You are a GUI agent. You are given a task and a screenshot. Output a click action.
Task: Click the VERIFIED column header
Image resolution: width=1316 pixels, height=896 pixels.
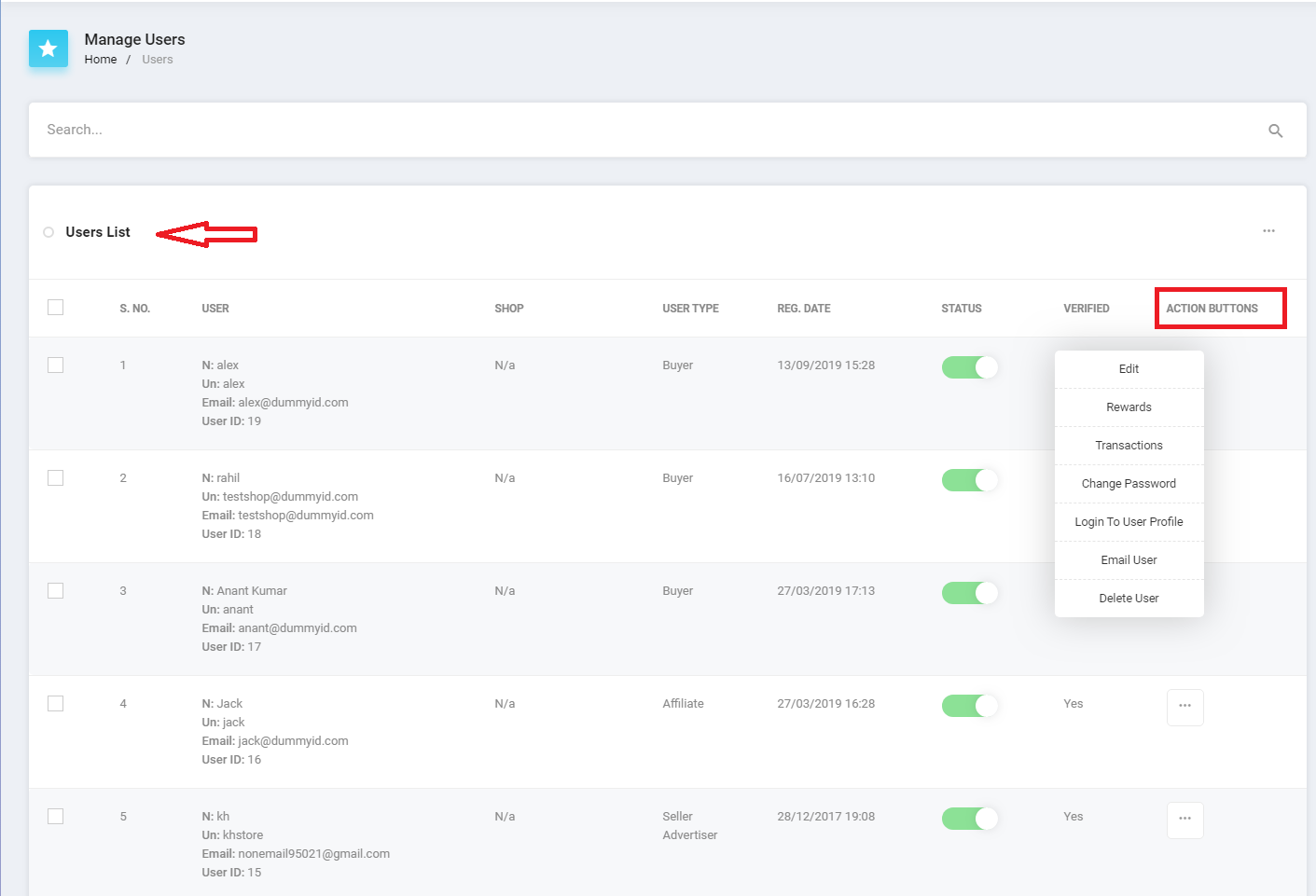[1087, 309]
